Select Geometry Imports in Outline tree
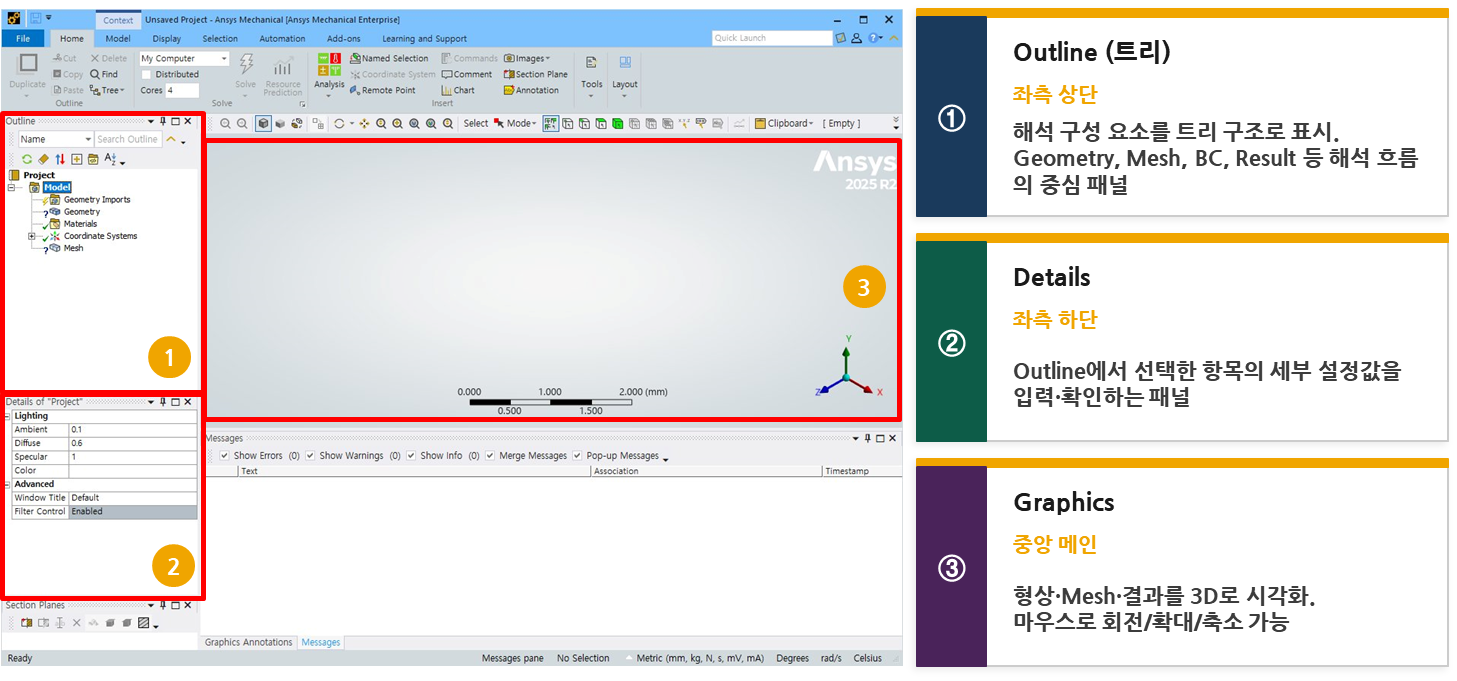Screen dimensions: 1457x681 click(x=97, y=200)
